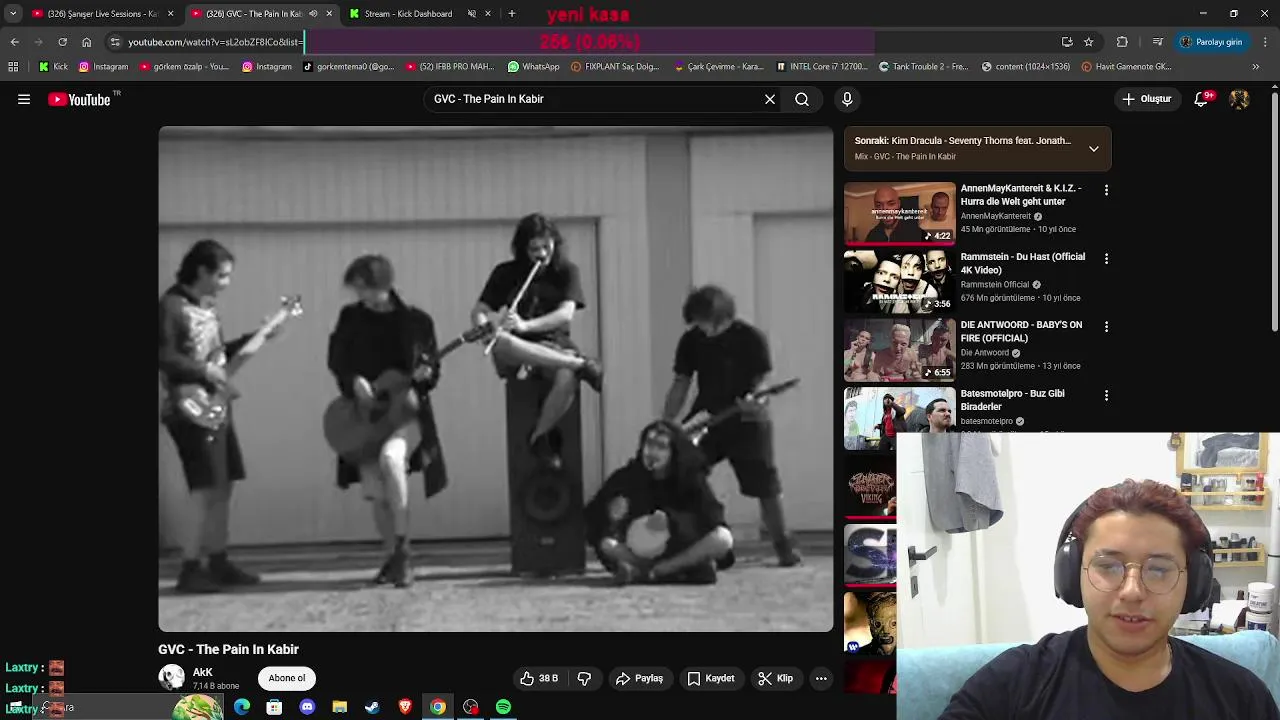Open INTEL Core i7 12700 bookmark
1280x720 pixels.
pos(821,67)
